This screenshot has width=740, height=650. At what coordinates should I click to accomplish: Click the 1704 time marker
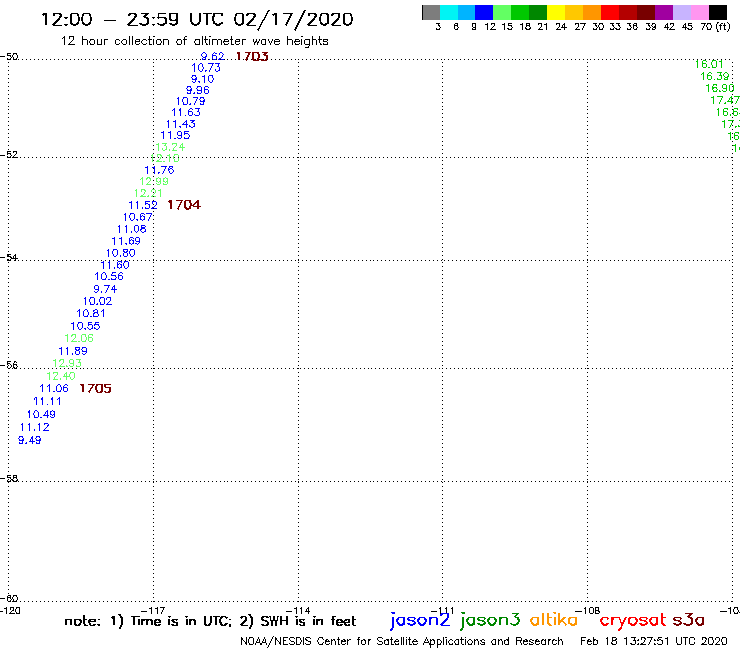pyautogui.click(x=184, y=205)
